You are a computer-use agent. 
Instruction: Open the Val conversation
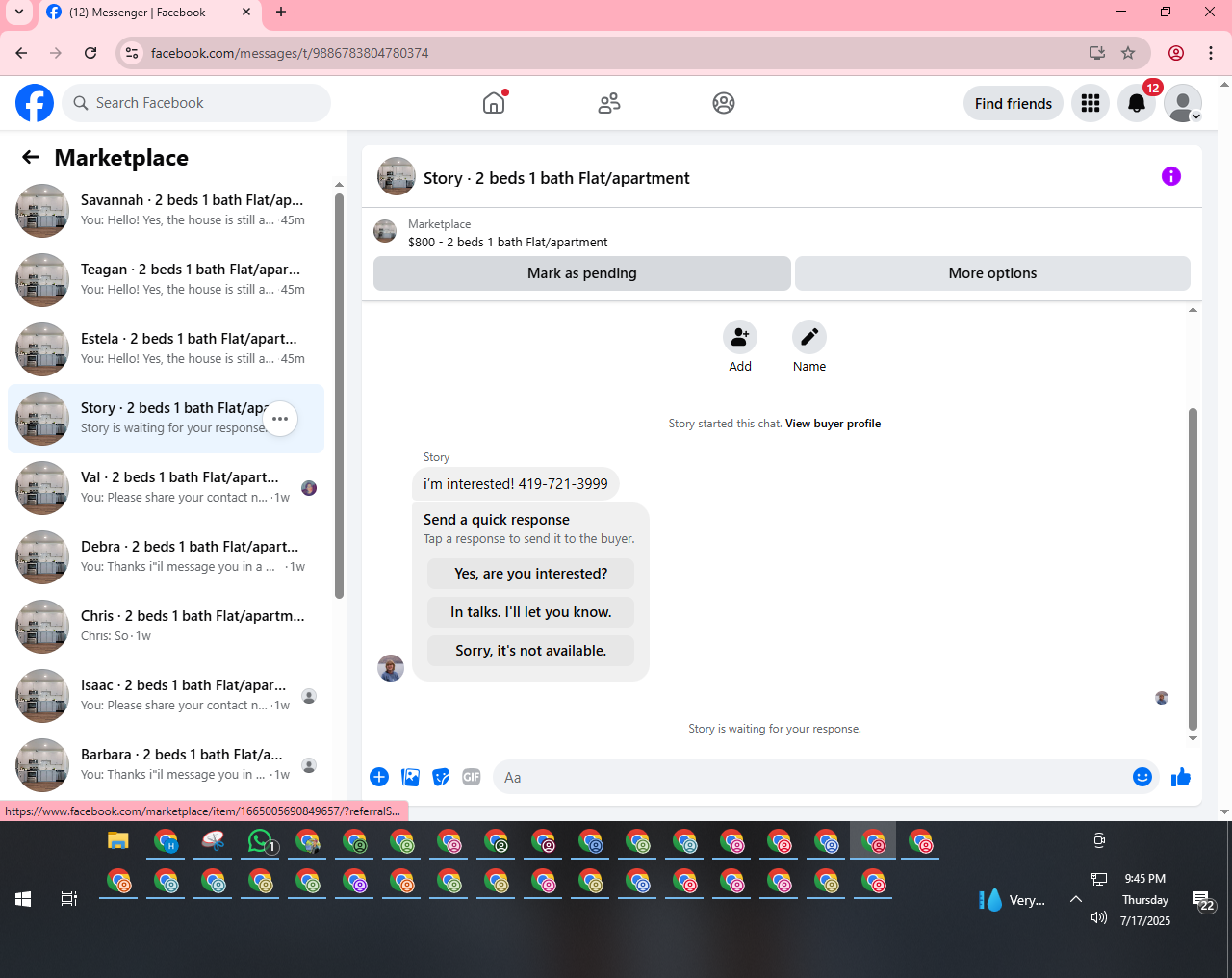pos(166,488)
